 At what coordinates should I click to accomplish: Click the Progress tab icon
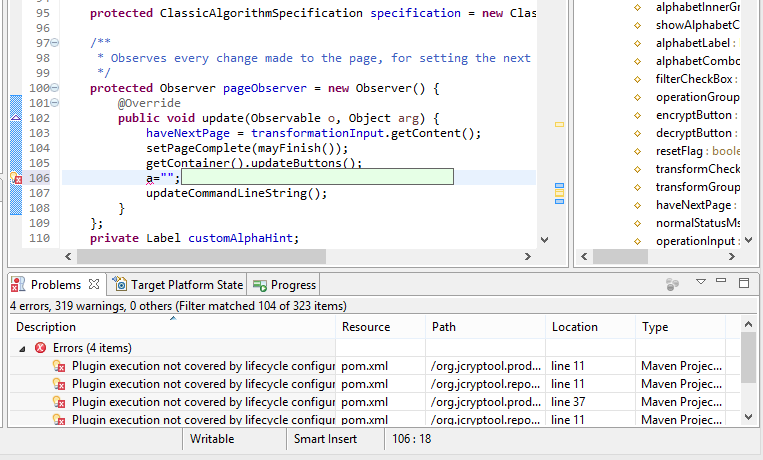tap(260, 285)
